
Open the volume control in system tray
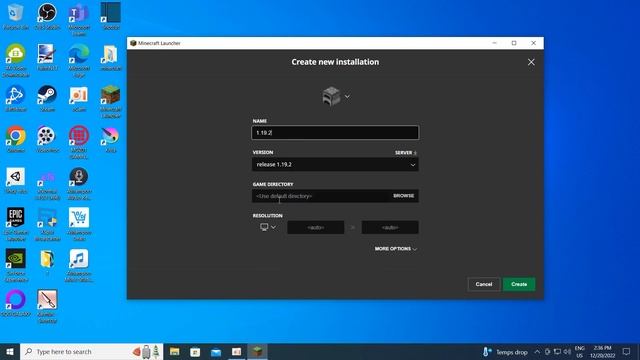point(567,351)
